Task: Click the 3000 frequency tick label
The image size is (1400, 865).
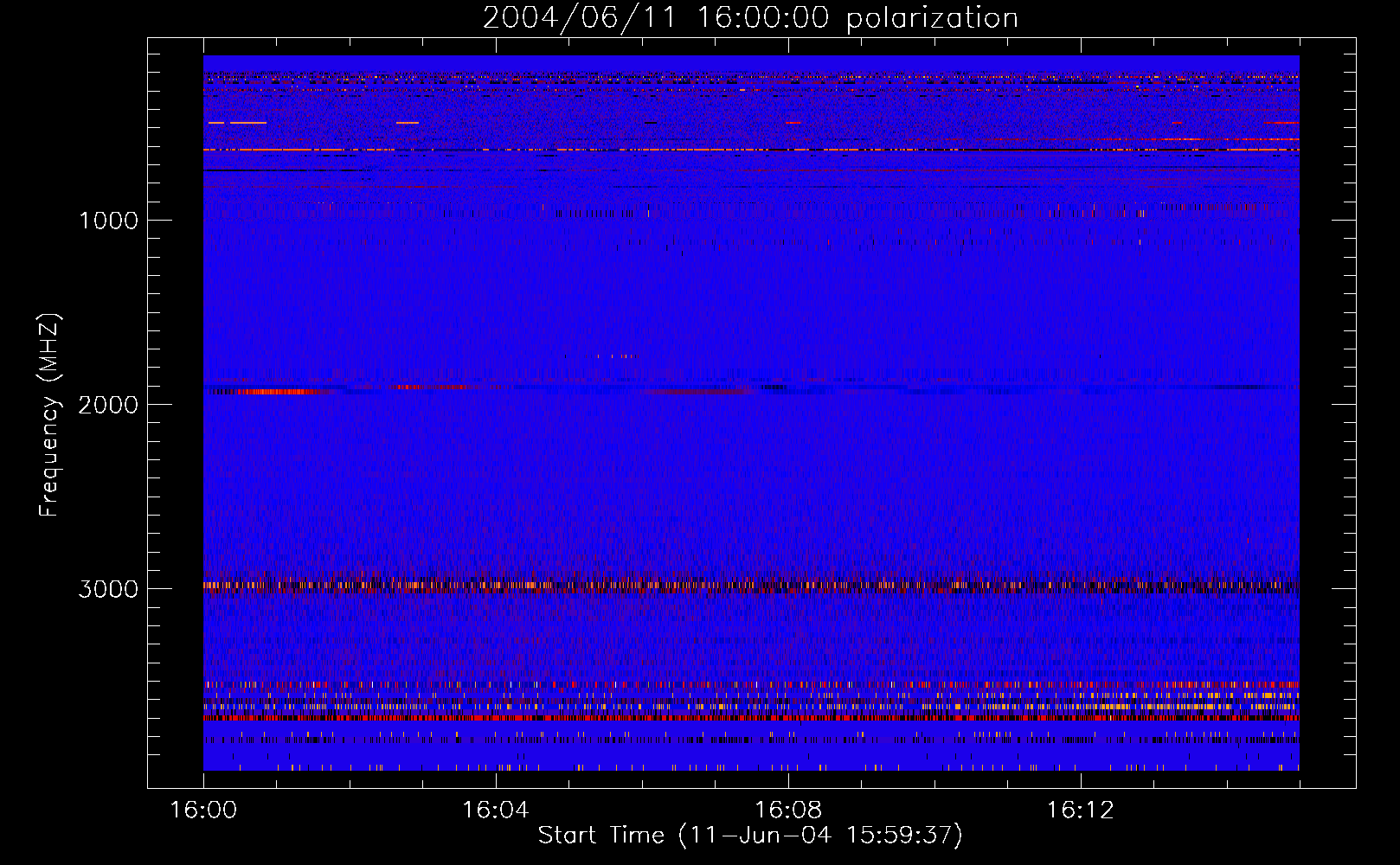Action: coord(108,589)
